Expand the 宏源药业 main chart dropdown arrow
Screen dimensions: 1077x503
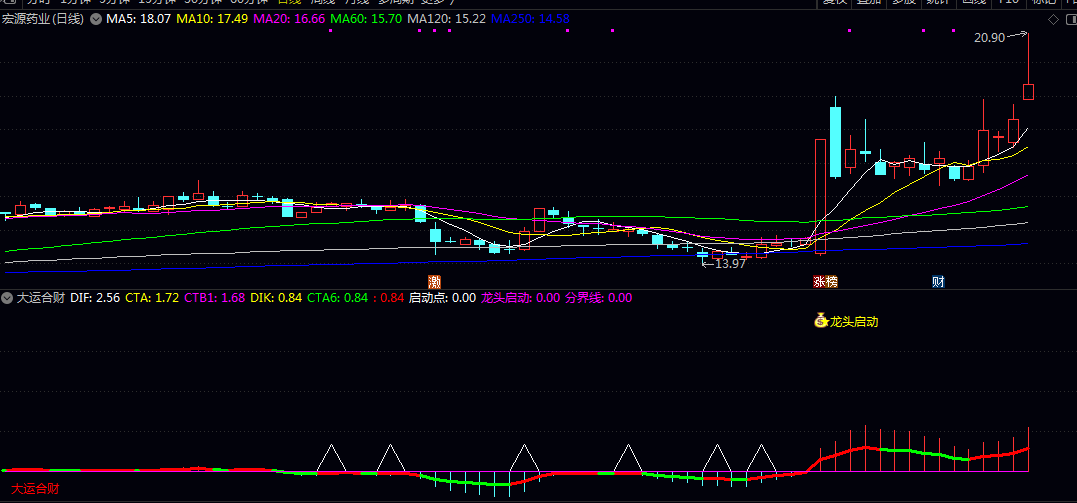(94, 19)
